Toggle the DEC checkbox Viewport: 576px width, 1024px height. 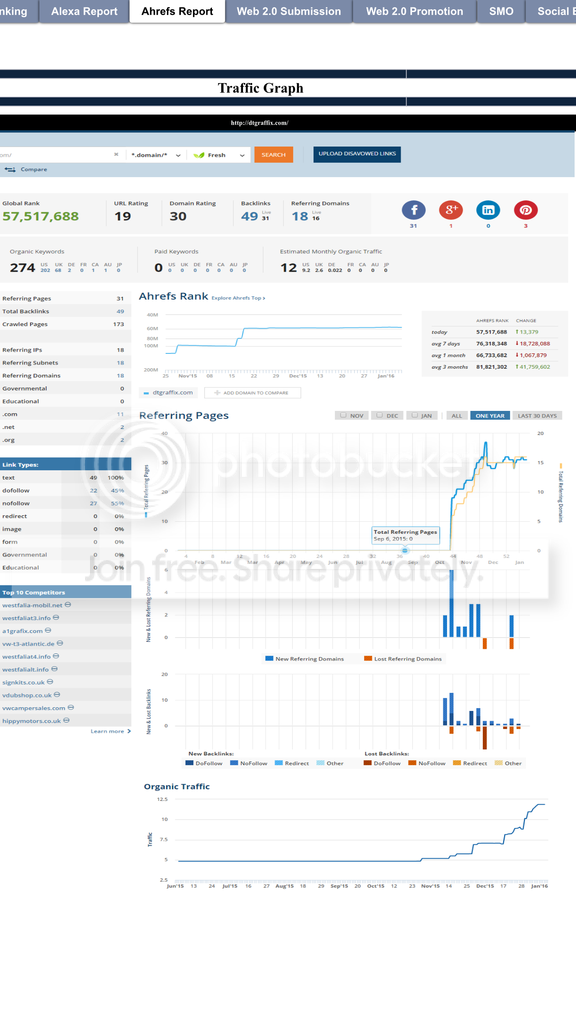[379, 415]
